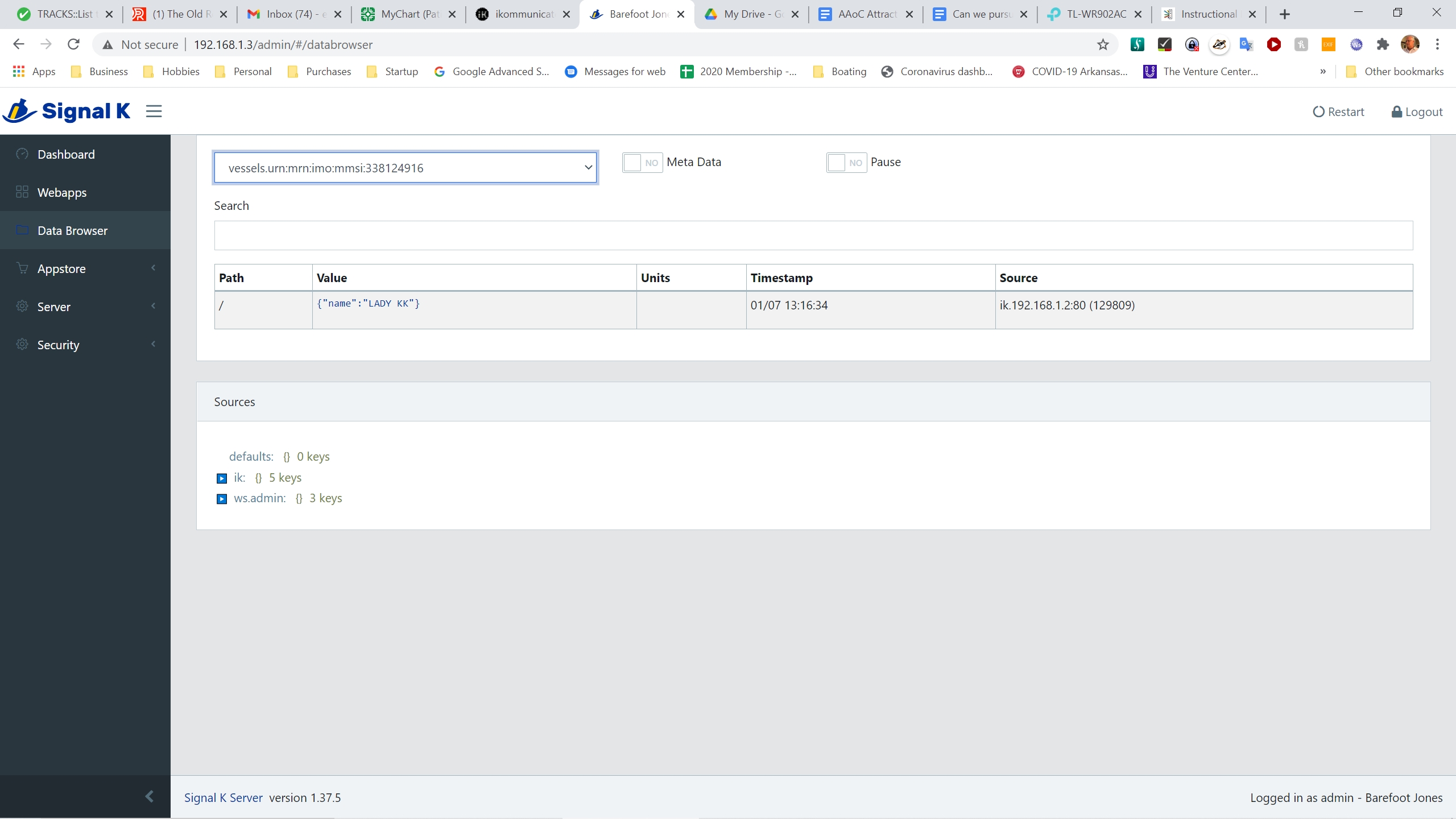Open Webapps via its grid icon

[x=22, y=192]
